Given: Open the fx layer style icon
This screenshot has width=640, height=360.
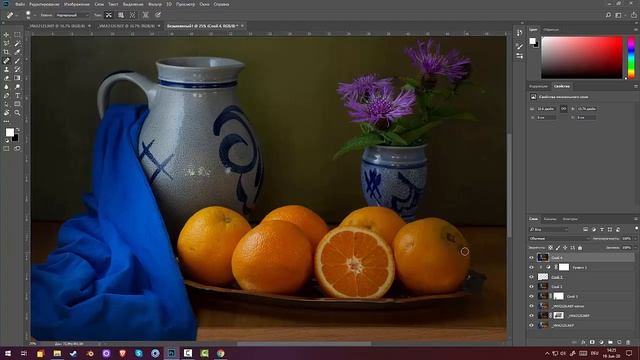Looking at the screenshot, I should (x=583, y=342).
